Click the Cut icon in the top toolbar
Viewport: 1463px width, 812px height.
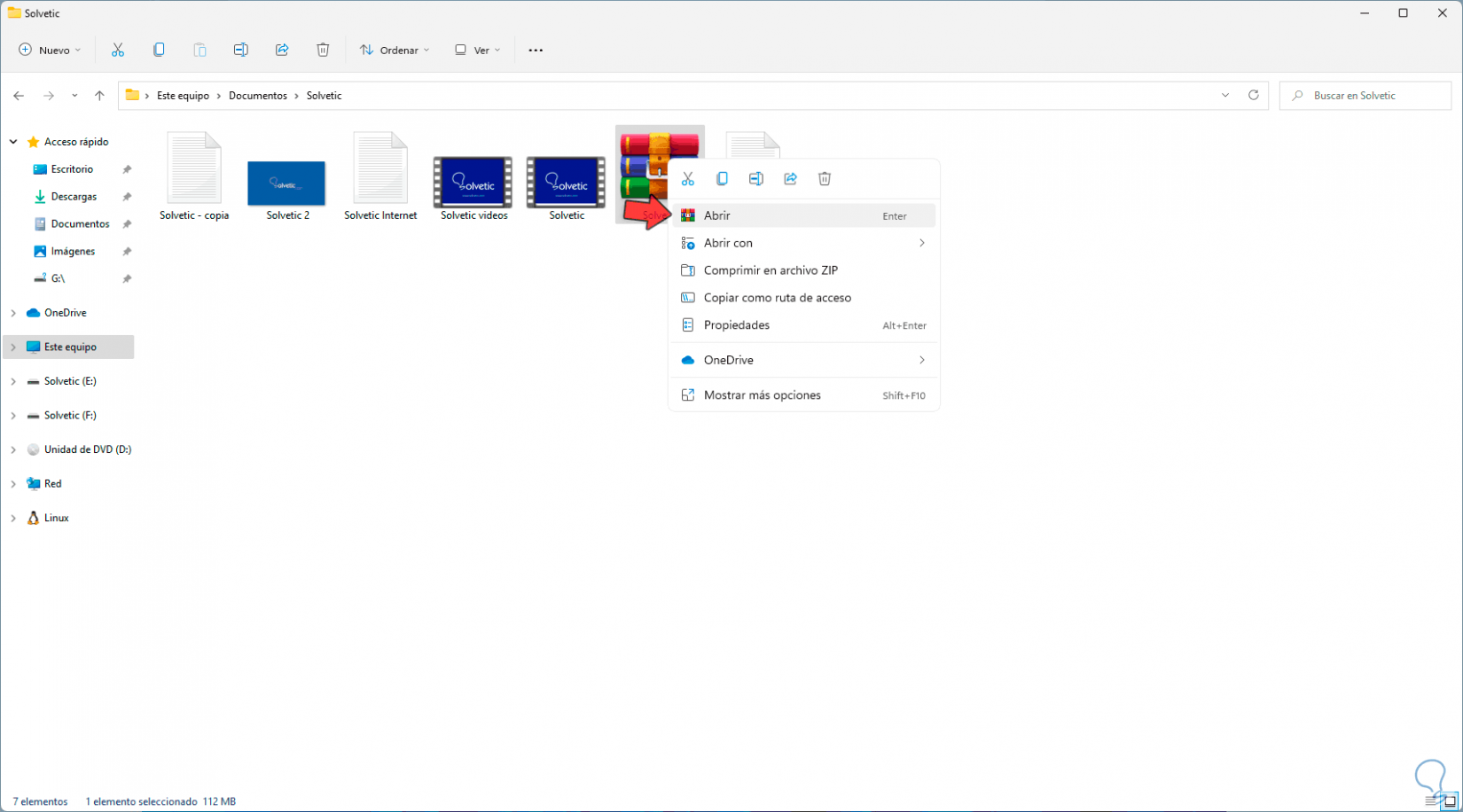point(118,51)
